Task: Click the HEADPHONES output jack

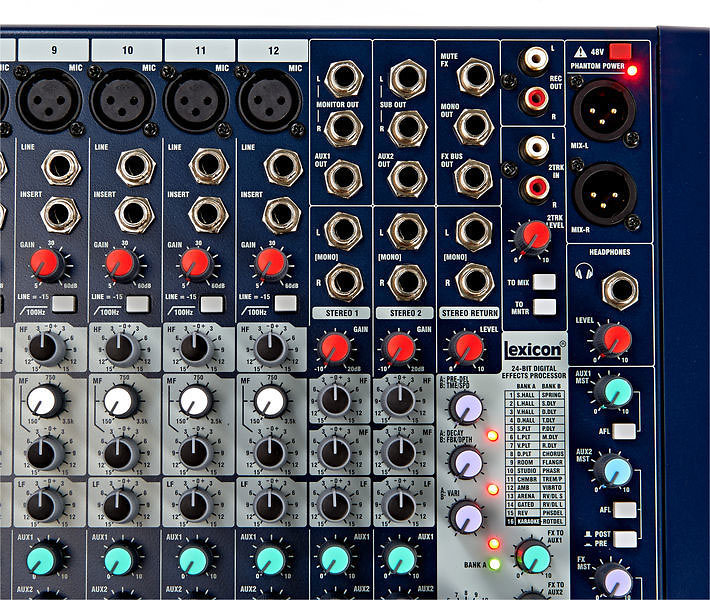Action: coord(620,290)
